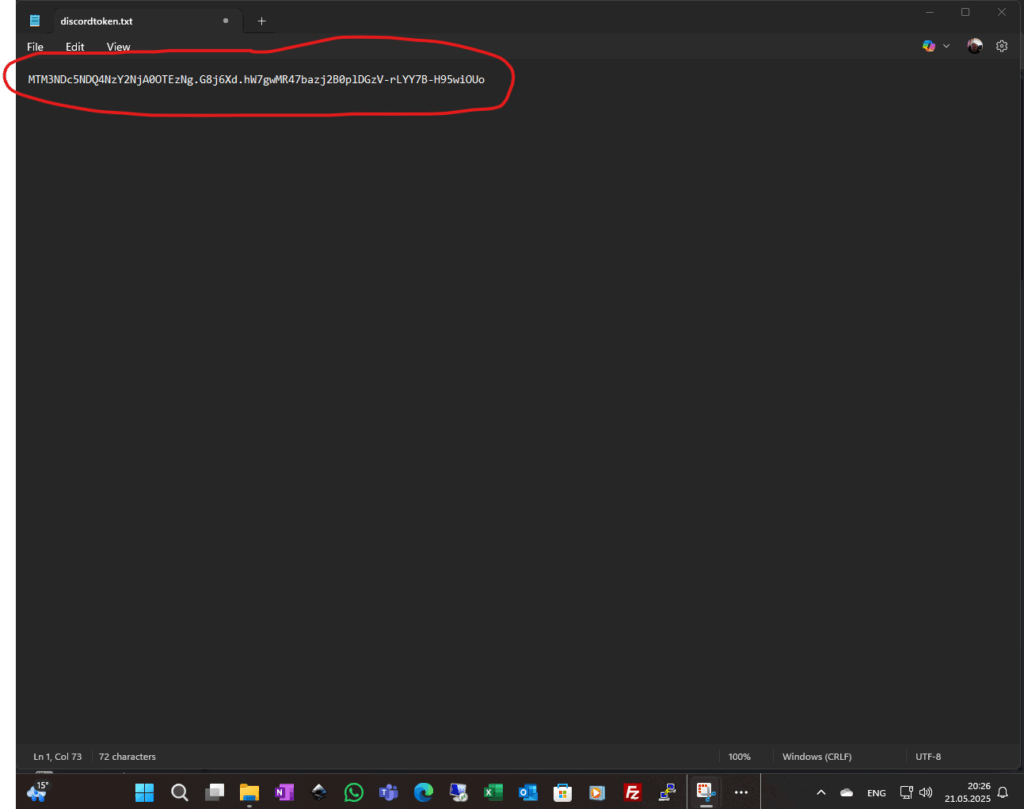Open the Windows Start menu
Screen dimensions: 1024x809
point(144,793)
